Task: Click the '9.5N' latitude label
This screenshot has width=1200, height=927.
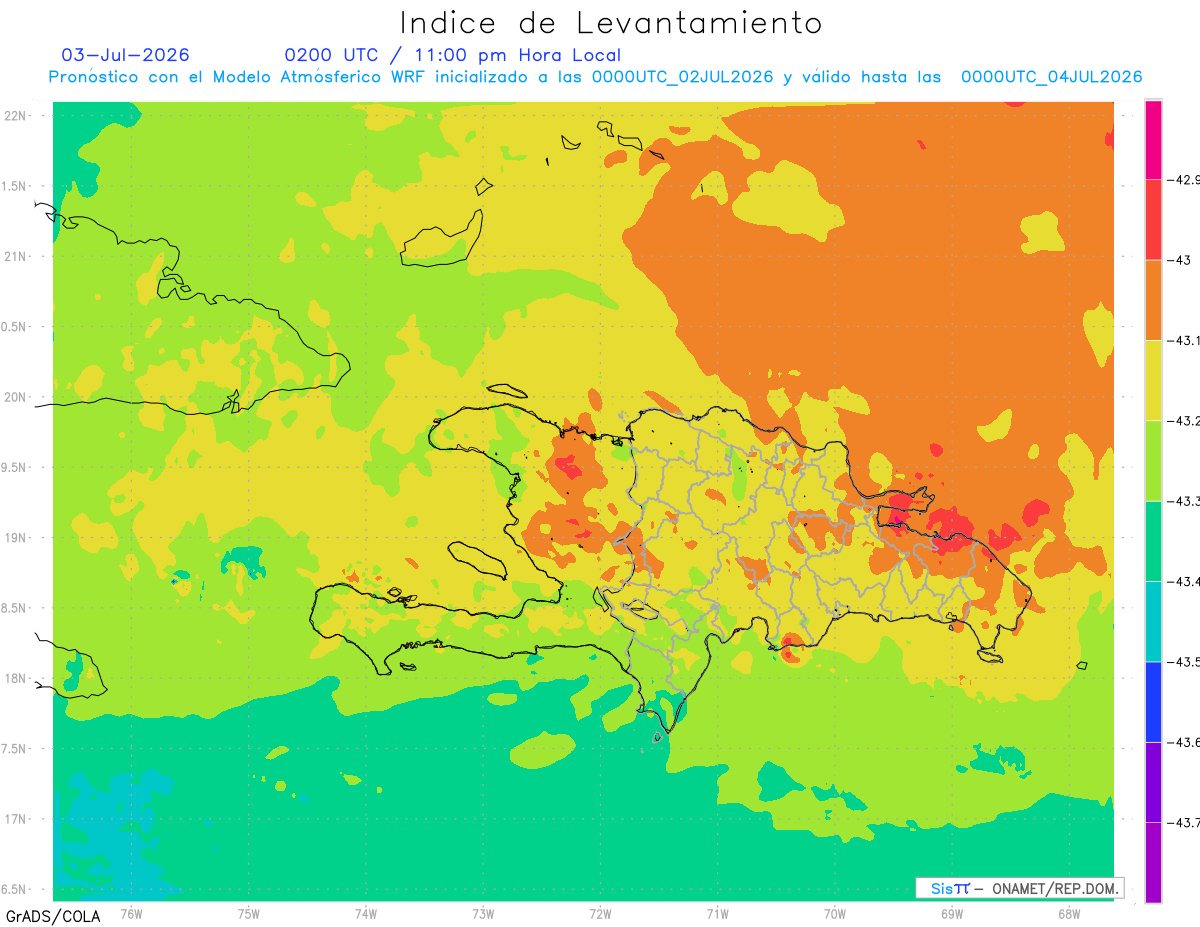Action: 15,468
